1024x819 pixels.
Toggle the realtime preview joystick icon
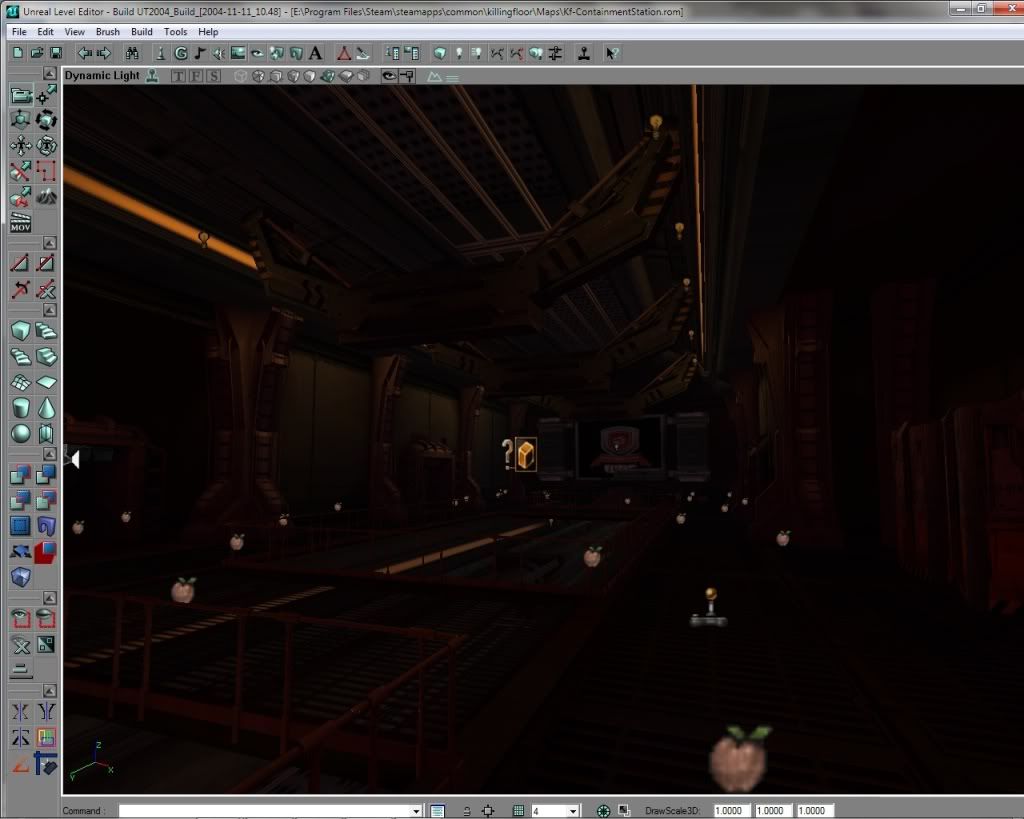152,76
